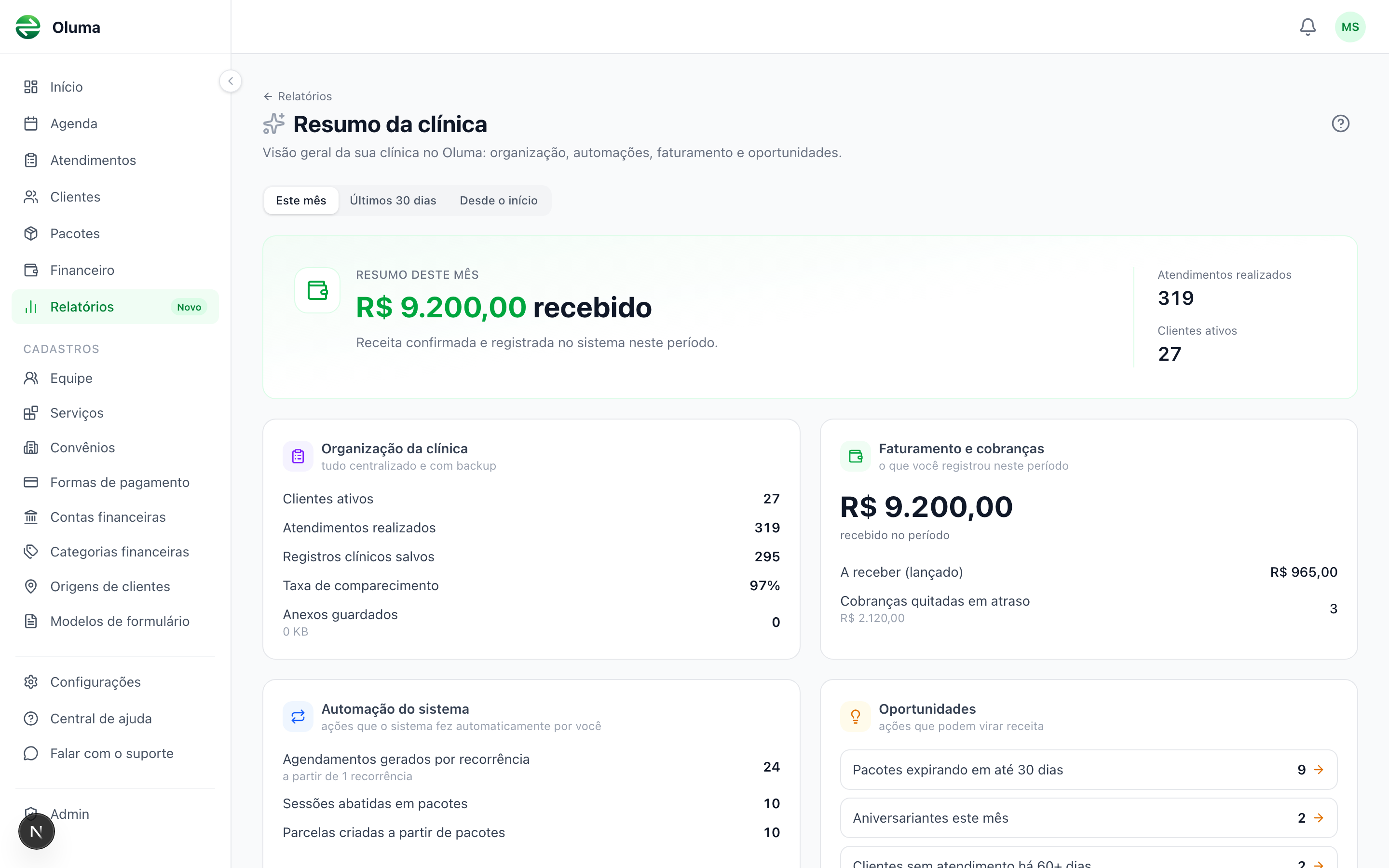Click the Origens de clientes pin icon

click(31, 586)
